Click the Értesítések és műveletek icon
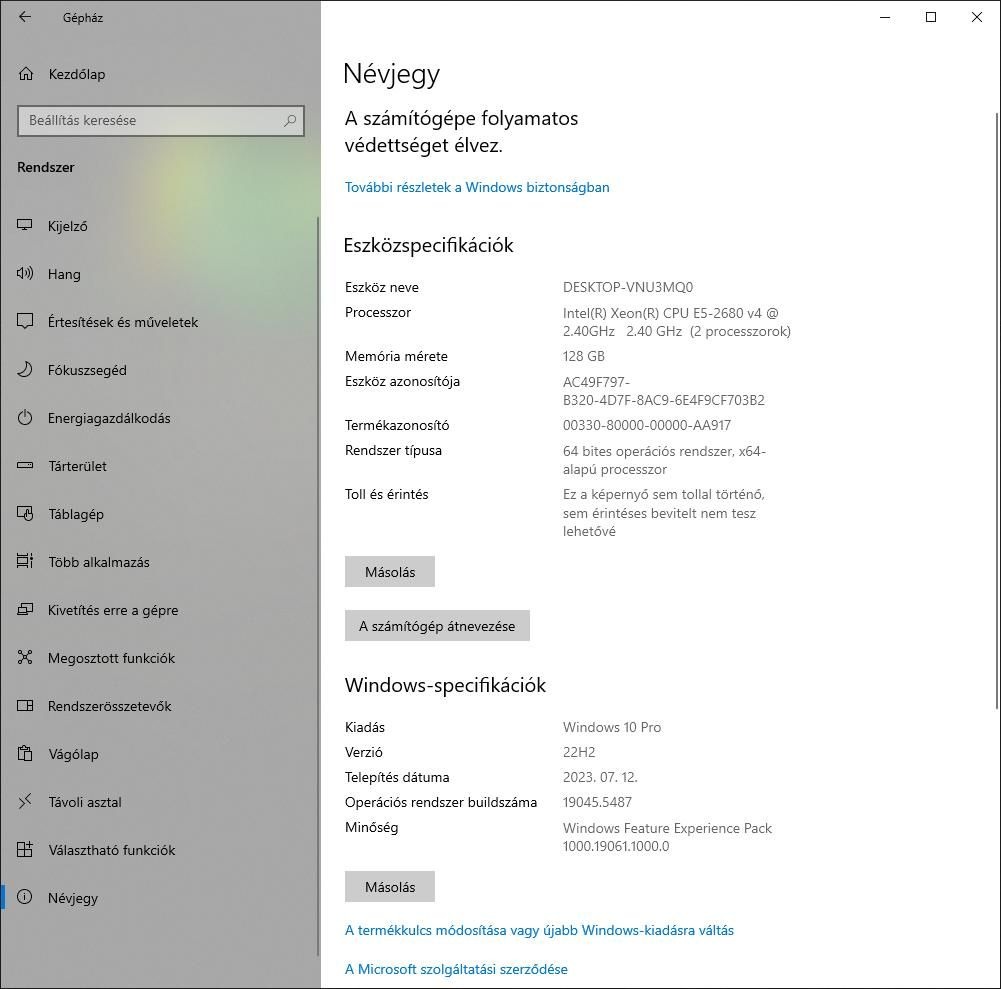Image resolution: width=1001 pixels, height=989 pixels. click(25, 321)
